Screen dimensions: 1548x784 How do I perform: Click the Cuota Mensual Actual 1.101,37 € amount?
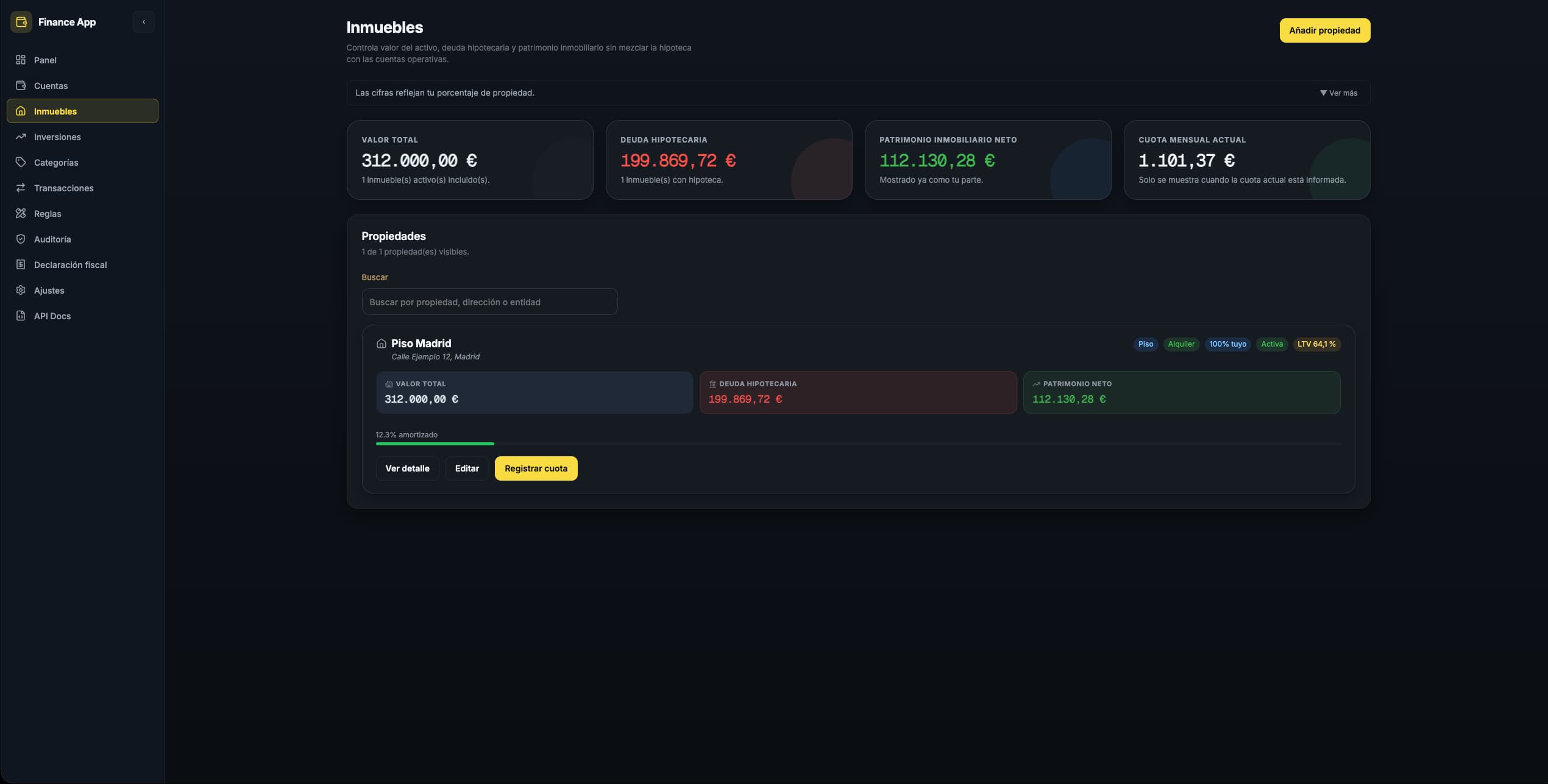(x=1187, y=160)
